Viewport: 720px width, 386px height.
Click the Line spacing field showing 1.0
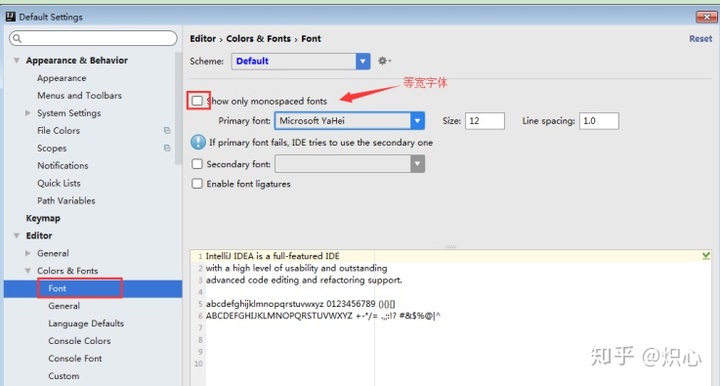[599, 121]
